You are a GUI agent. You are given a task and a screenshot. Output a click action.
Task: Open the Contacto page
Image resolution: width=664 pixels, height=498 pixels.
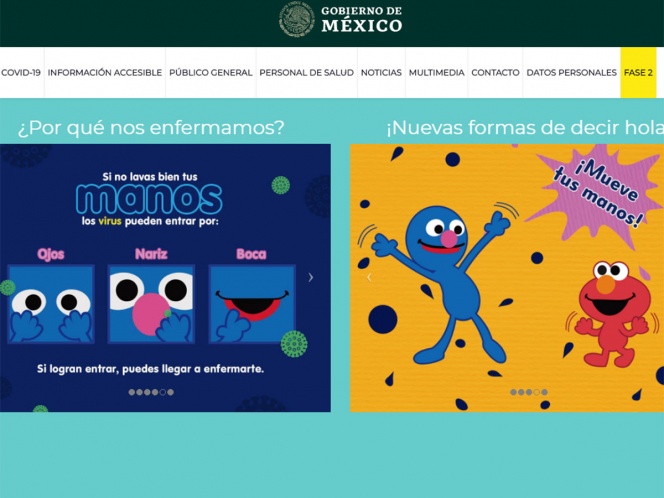pyautogui.click(x=495, y=72)
